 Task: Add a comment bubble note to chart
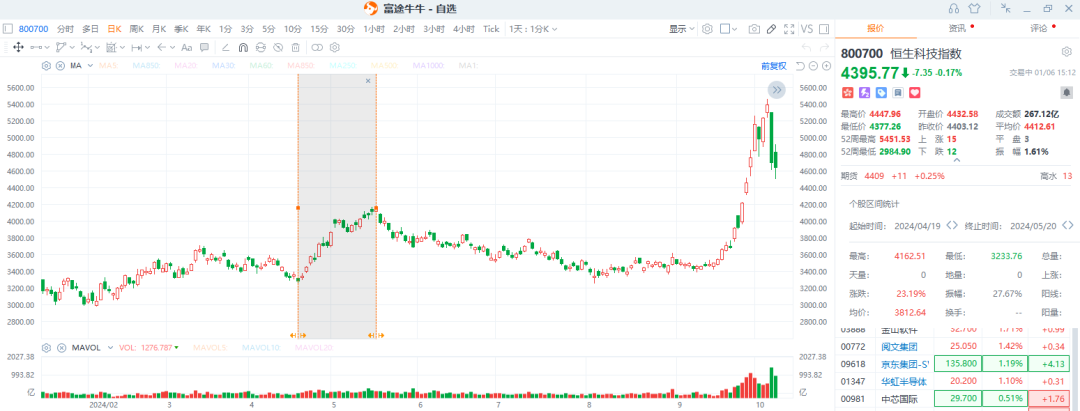pyautogui.click(x=205, y=48)
